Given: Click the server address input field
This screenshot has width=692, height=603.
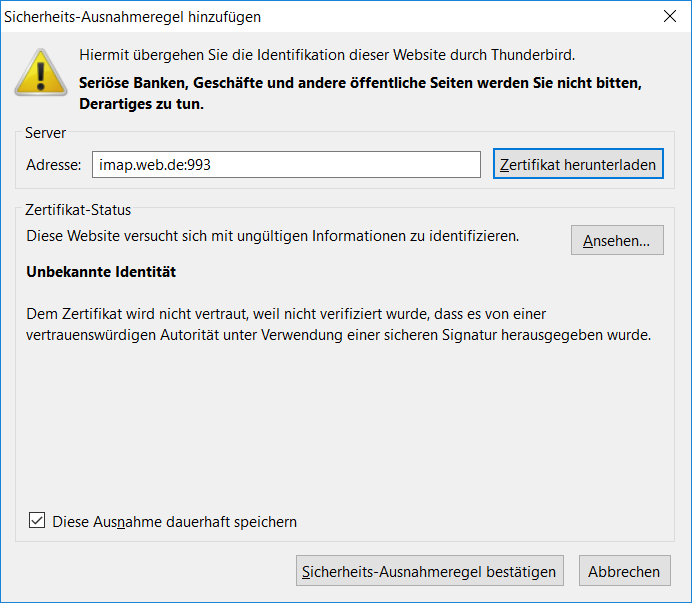Looking at the screenshot, I should click(286, 165).
